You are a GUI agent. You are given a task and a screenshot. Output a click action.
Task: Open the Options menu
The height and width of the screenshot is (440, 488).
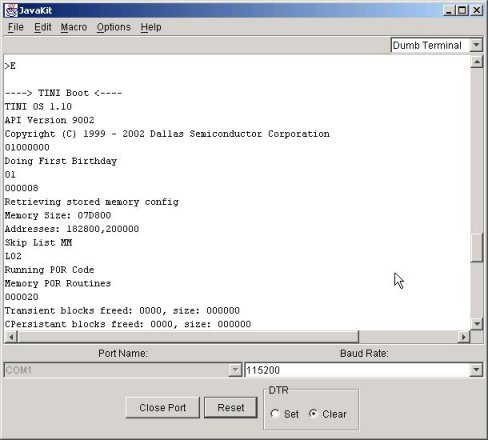(113, 27)
